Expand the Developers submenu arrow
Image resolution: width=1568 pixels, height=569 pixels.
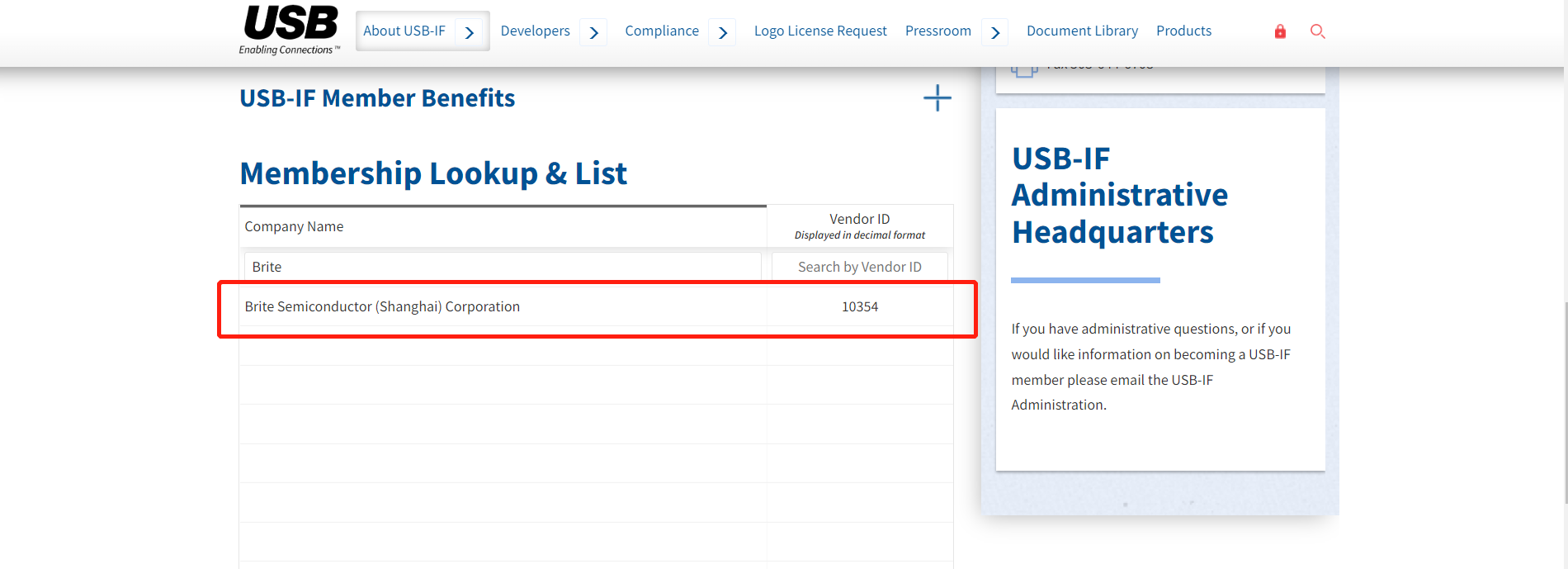click(593, 32)
